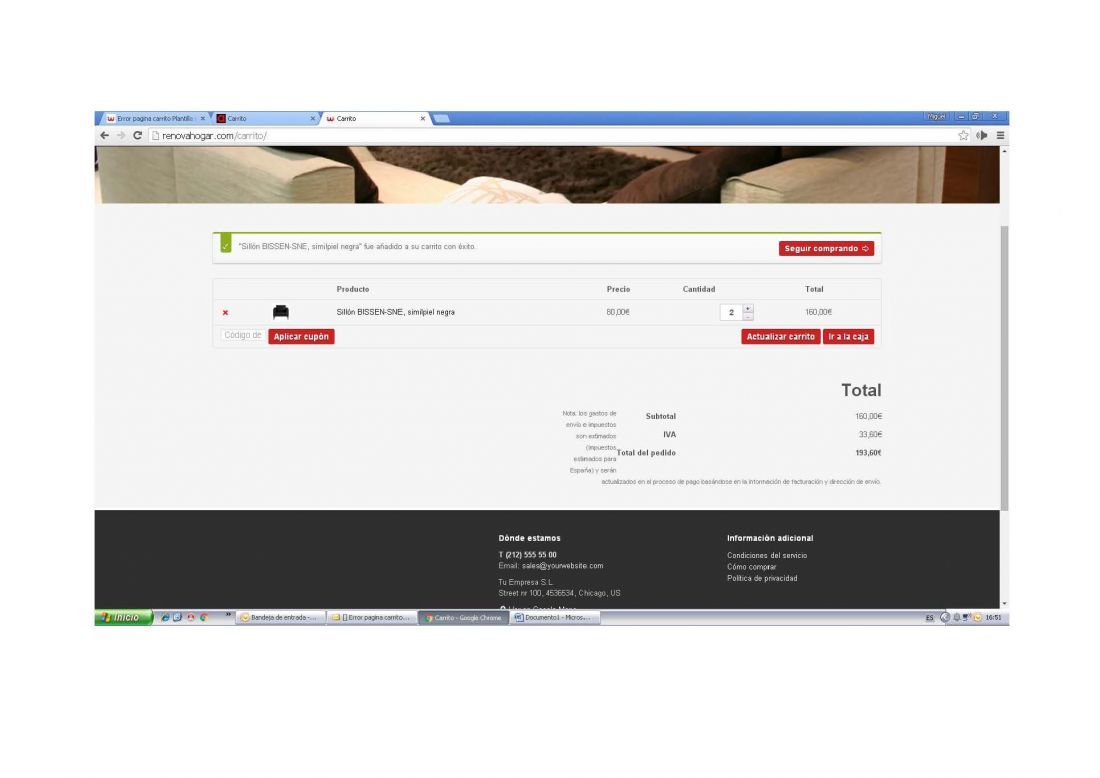Screen dimensions: 1100x778
Task: Remove Sillón BISSEN-SNE with the red X
Action: coord(225,313)
